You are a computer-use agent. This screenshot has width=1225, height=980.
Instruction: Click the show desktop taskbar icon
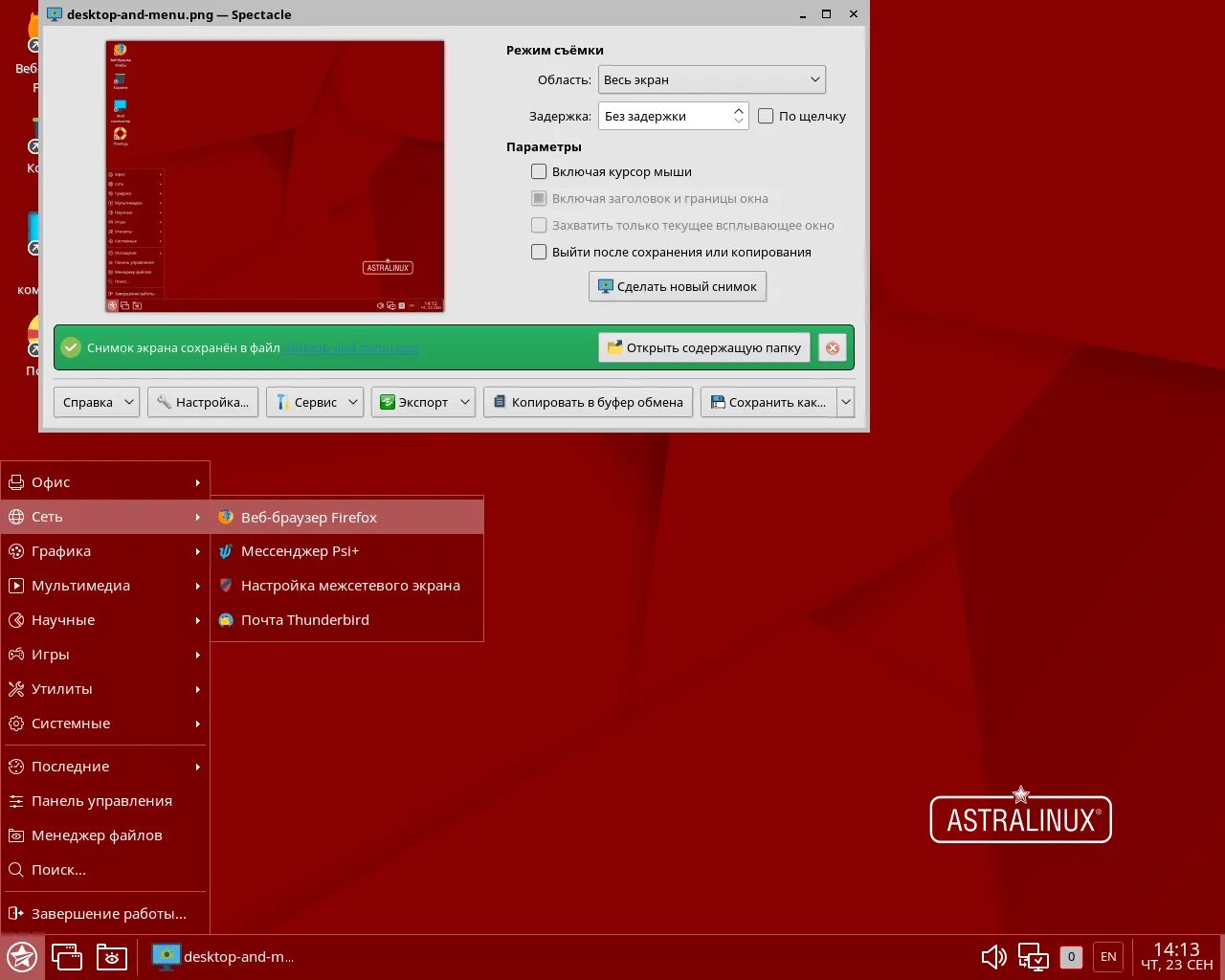tap(67, 957)
